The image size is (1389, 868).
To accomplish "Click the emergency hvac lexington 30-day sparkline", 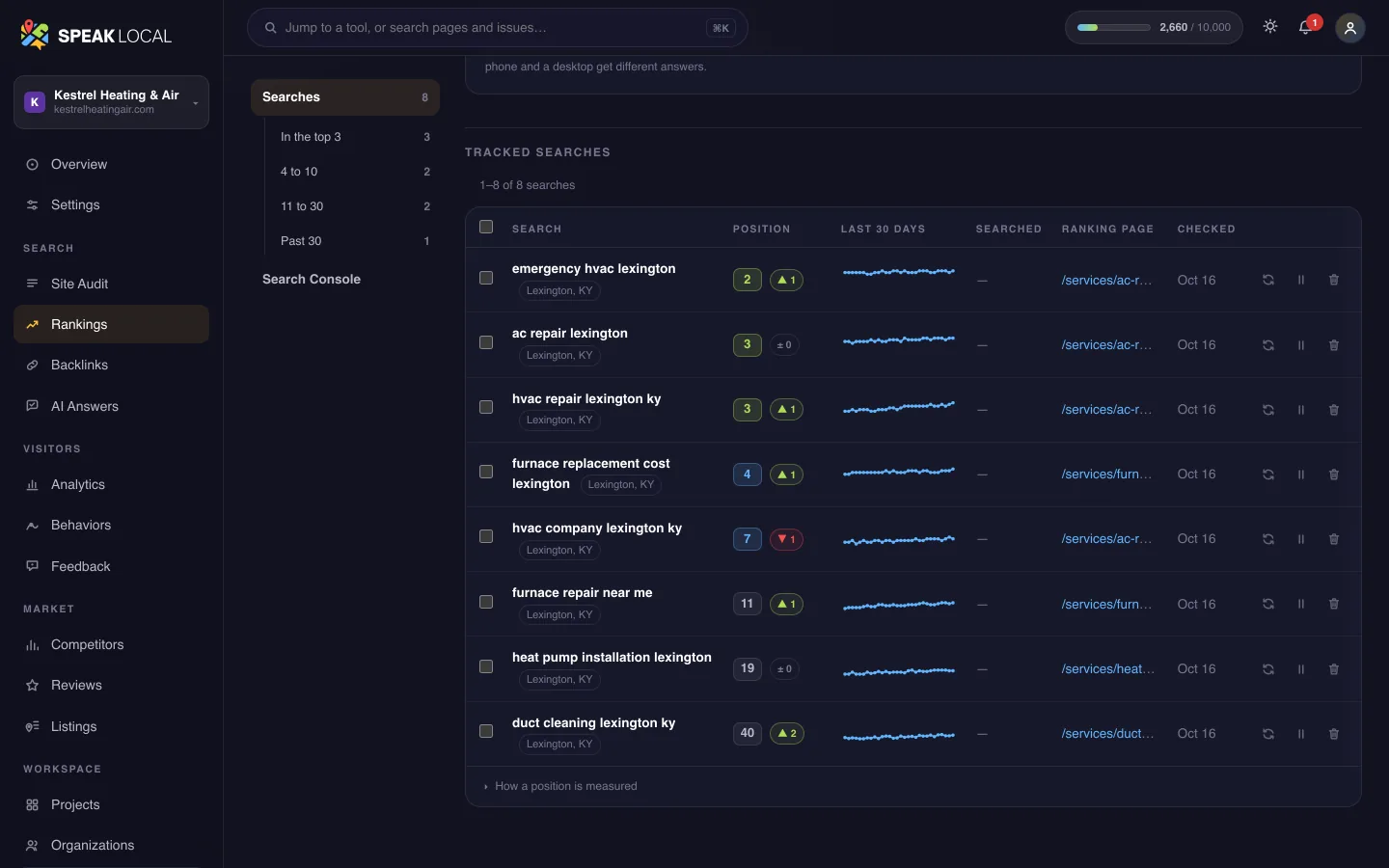I will pyautogui.click(x=899, y=272).
